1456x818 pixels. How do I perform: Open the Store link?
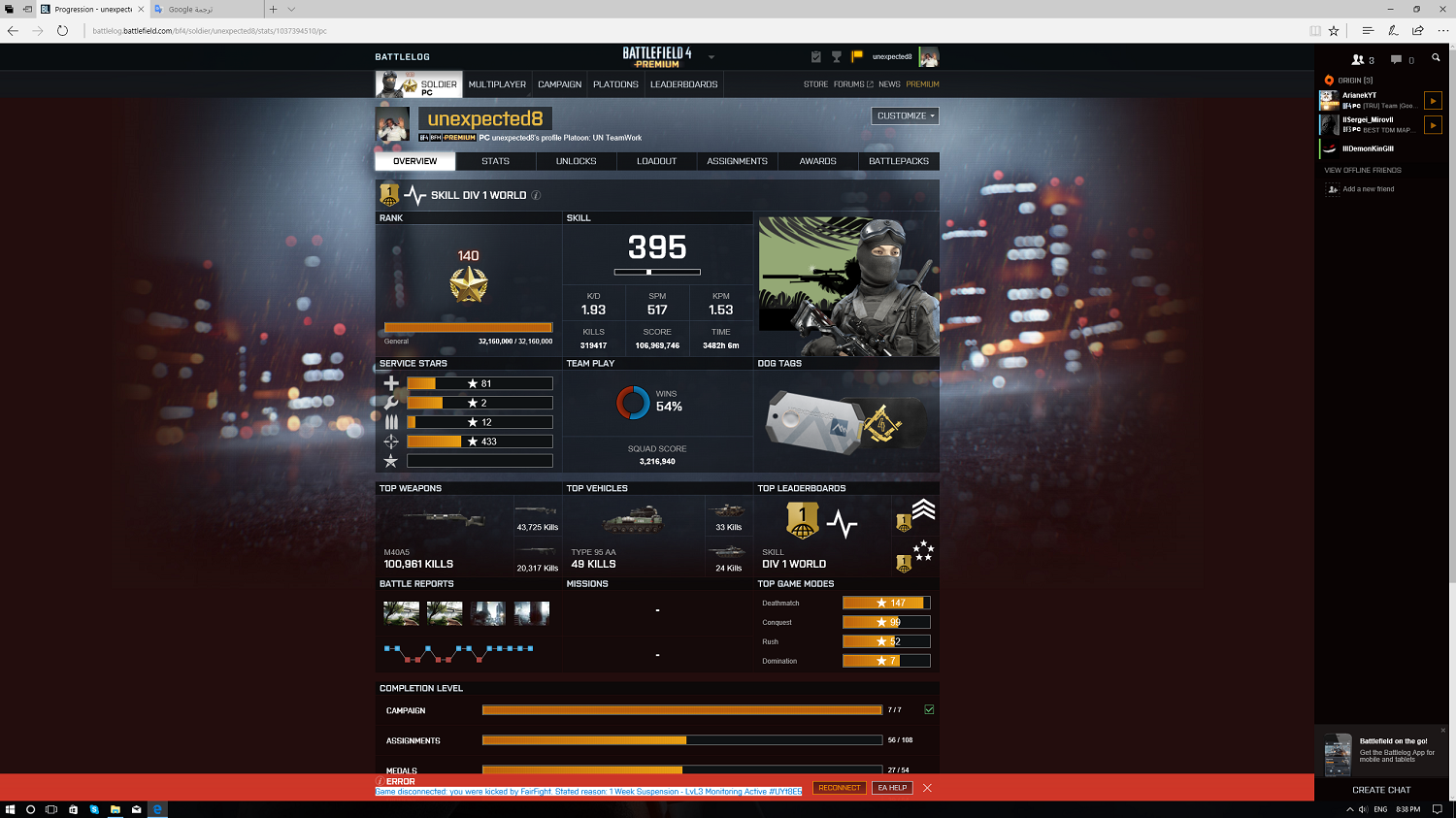(x=815, y=84)
